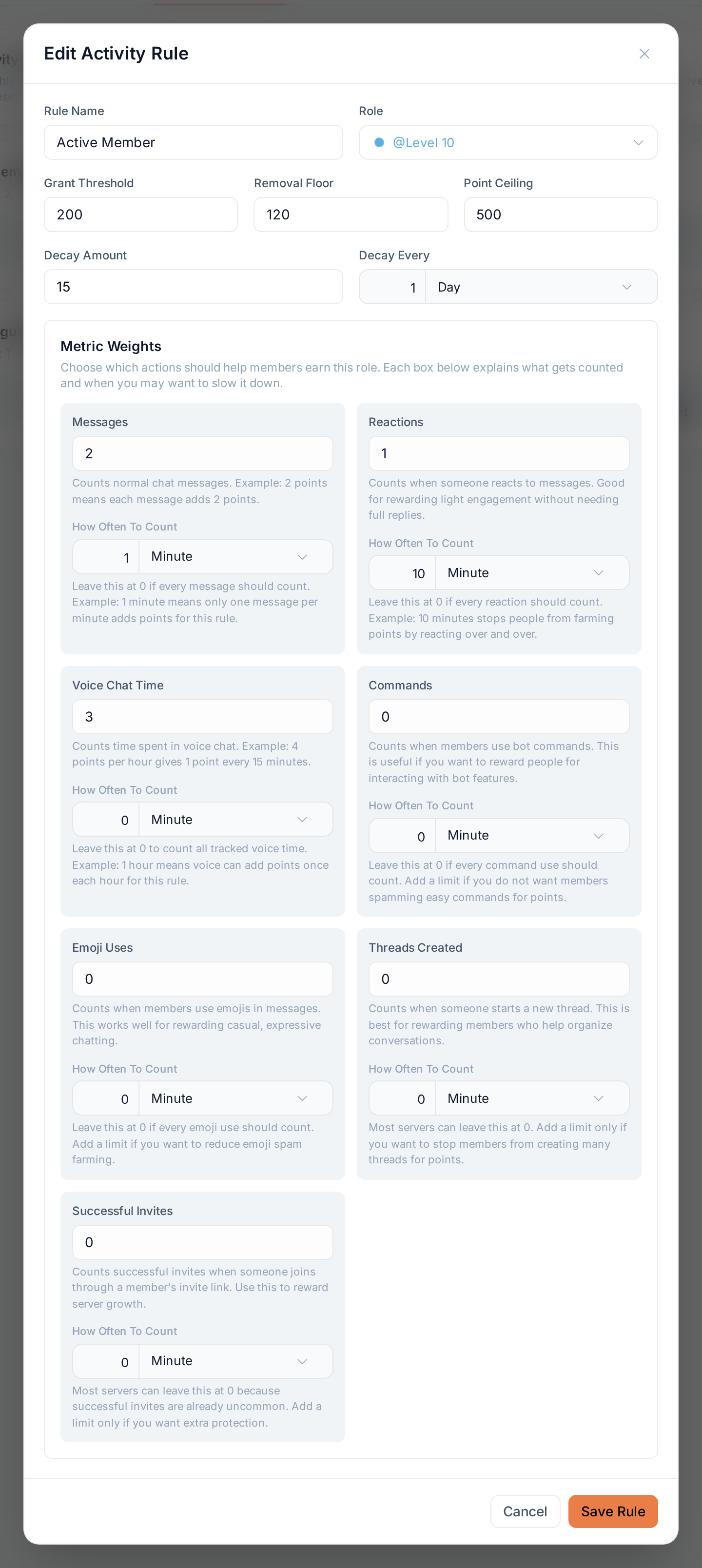Open the Messages Minute unit dropdown
This screenshot has width=702, height=1568.
[235, 556]
